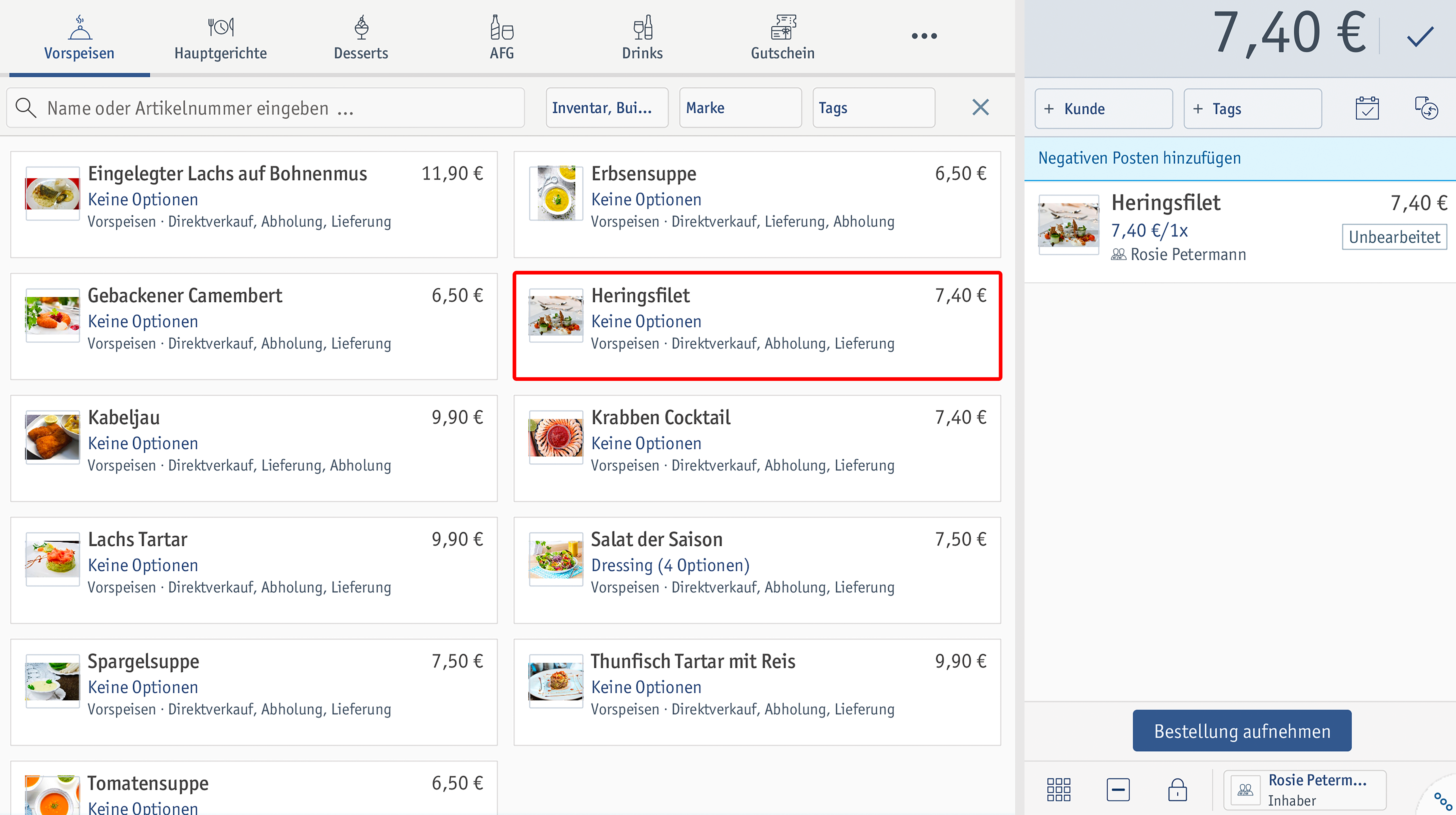Click the minus box icon in bottom bar
The image size is (1456, 815).
pos(1118,789)
